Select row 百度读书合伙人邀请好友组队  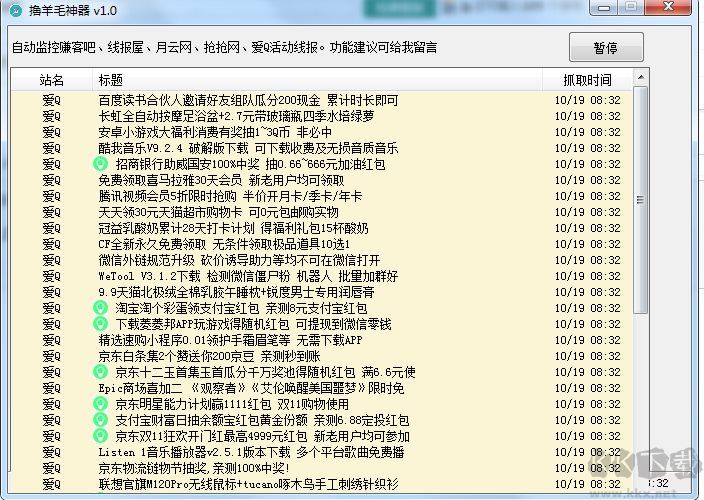(x=322, y=100)
